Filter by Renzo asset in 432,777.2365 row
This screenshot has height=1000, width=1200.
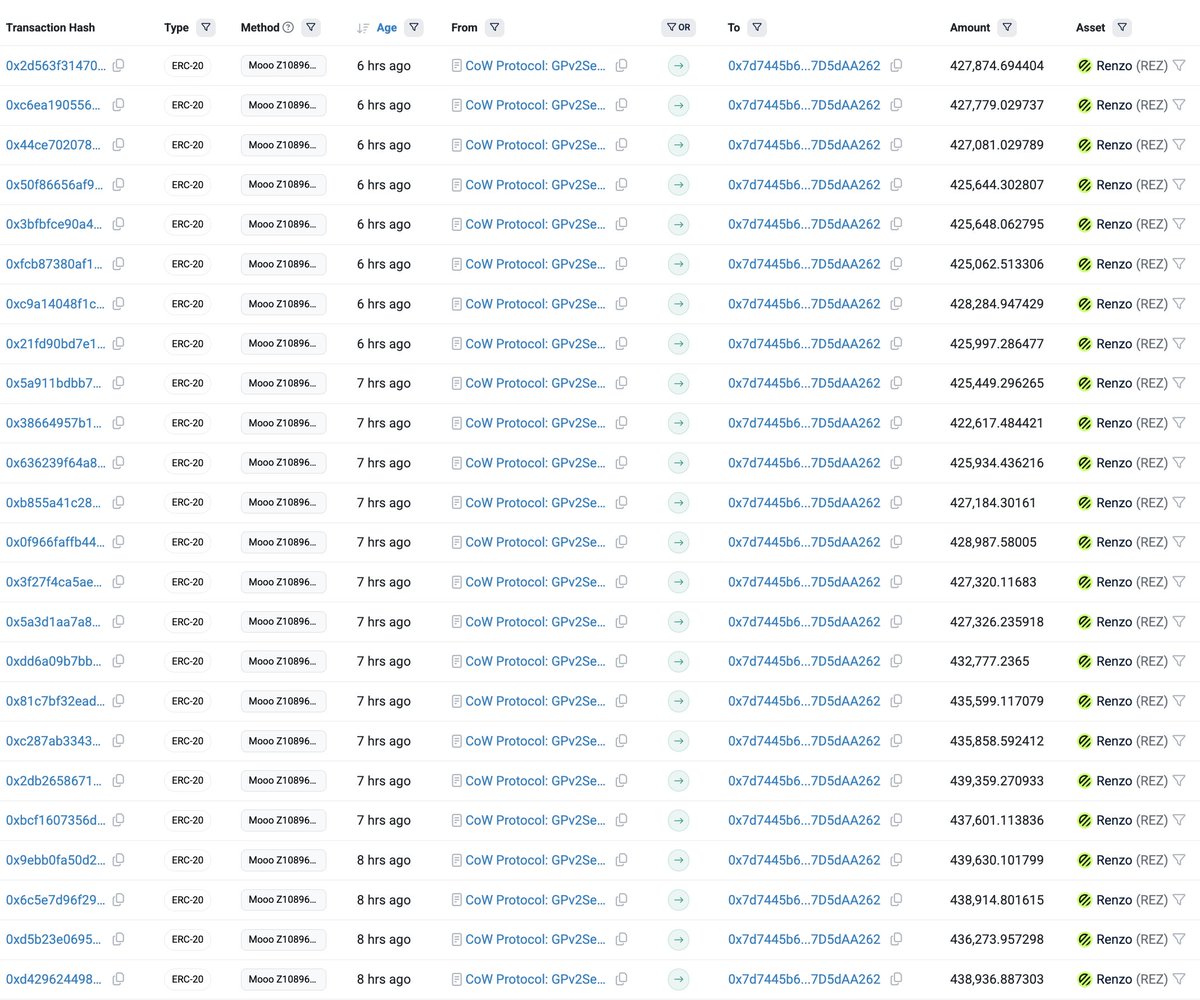click(x=1179, y=662)
